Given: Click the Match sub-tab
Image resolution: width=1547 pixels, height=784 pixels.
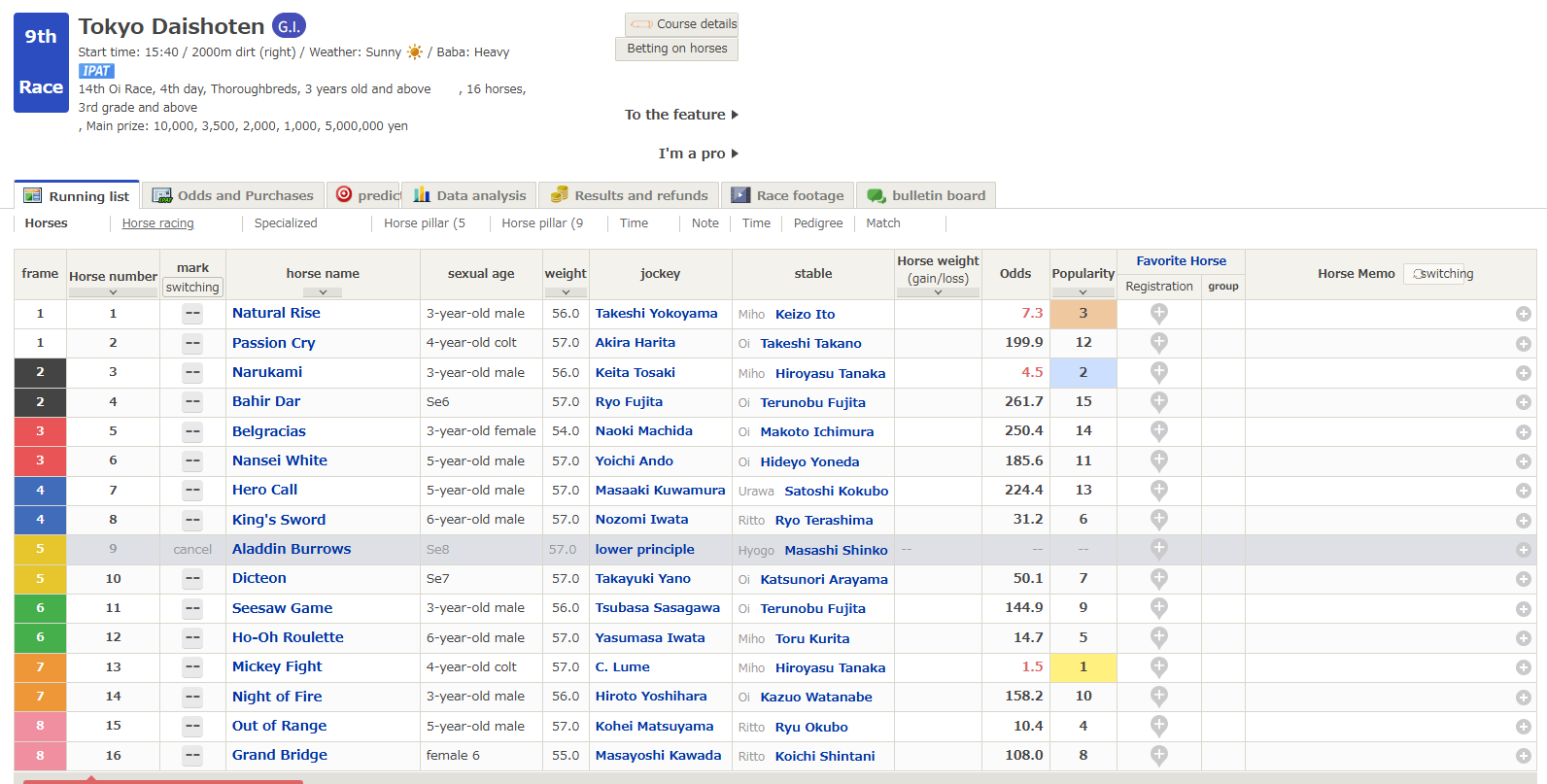Looking at the screenshot, I should (x=883, y=223).
